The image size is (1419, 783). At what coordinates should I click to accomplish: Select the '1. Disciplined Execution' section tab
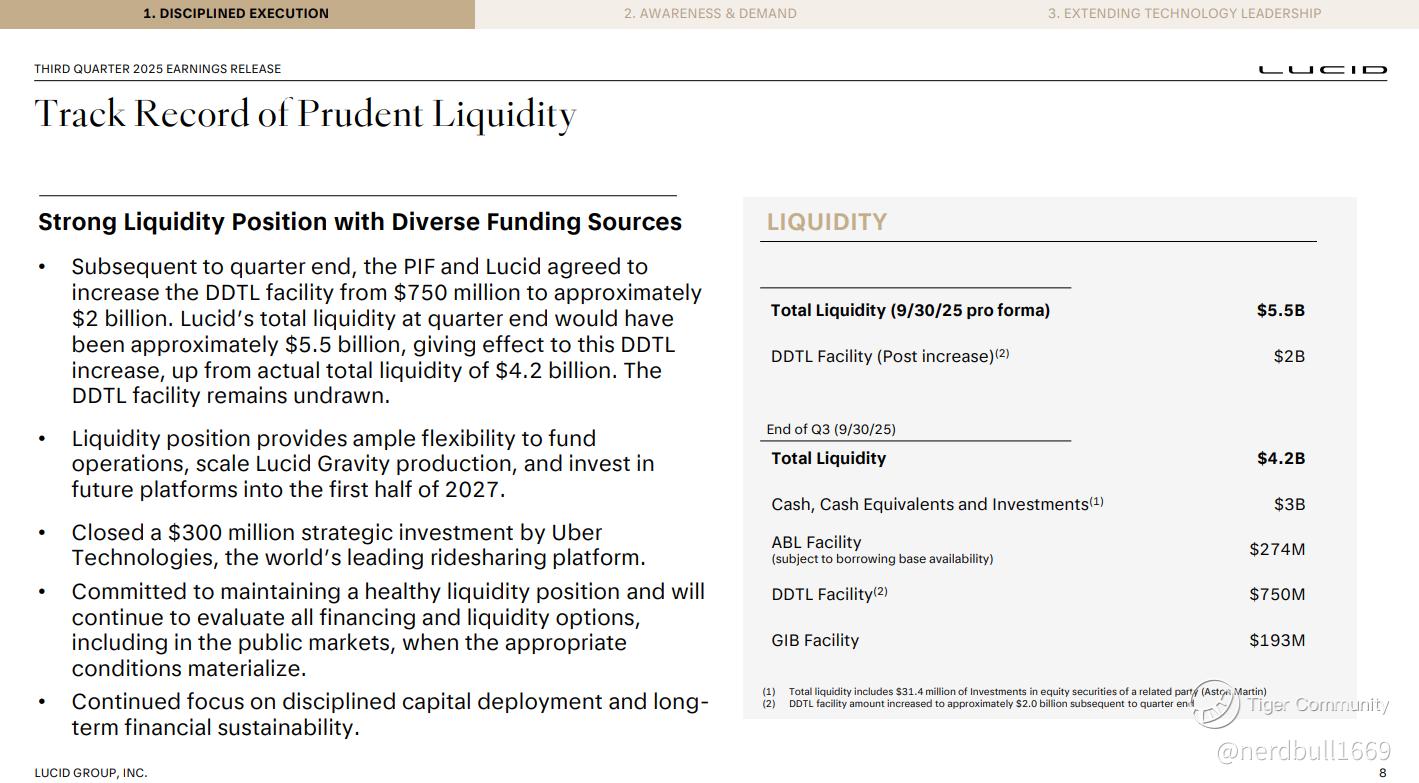[x=237, y=14]
